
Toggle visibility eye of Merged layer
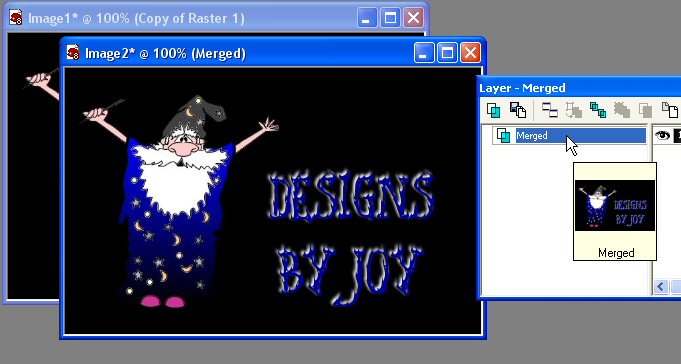pos(662,135)
